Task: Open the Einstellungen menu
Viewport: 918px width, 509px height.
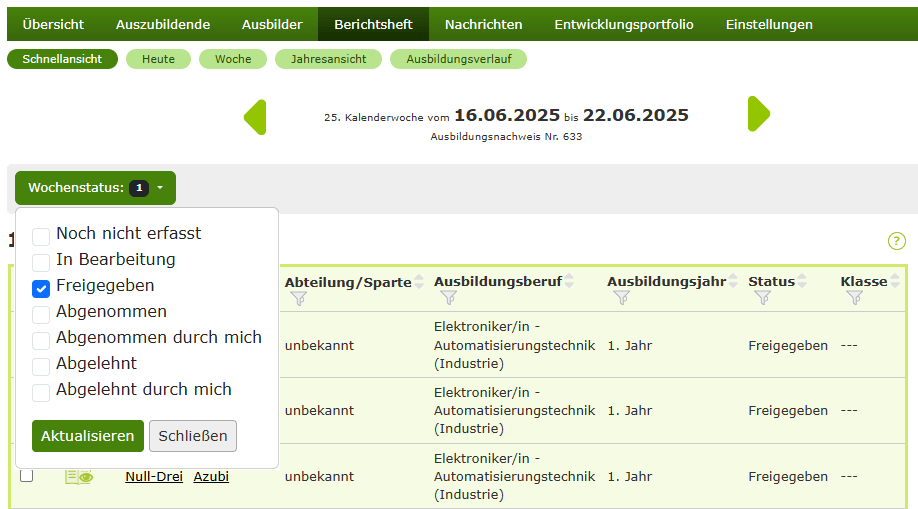Action: [x=769, y=25]
